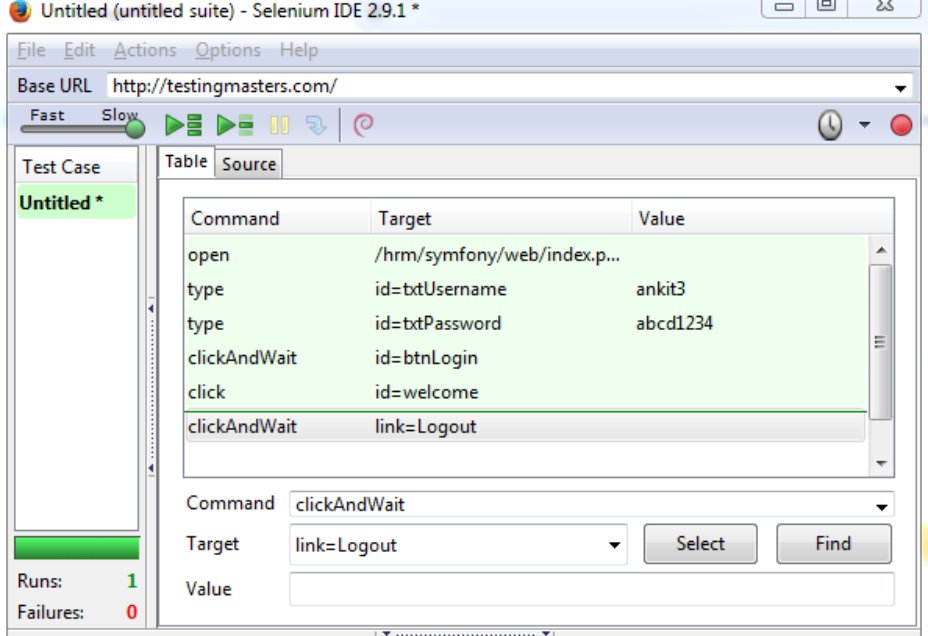Click the Play current test case icon

(x=235, y=126)
